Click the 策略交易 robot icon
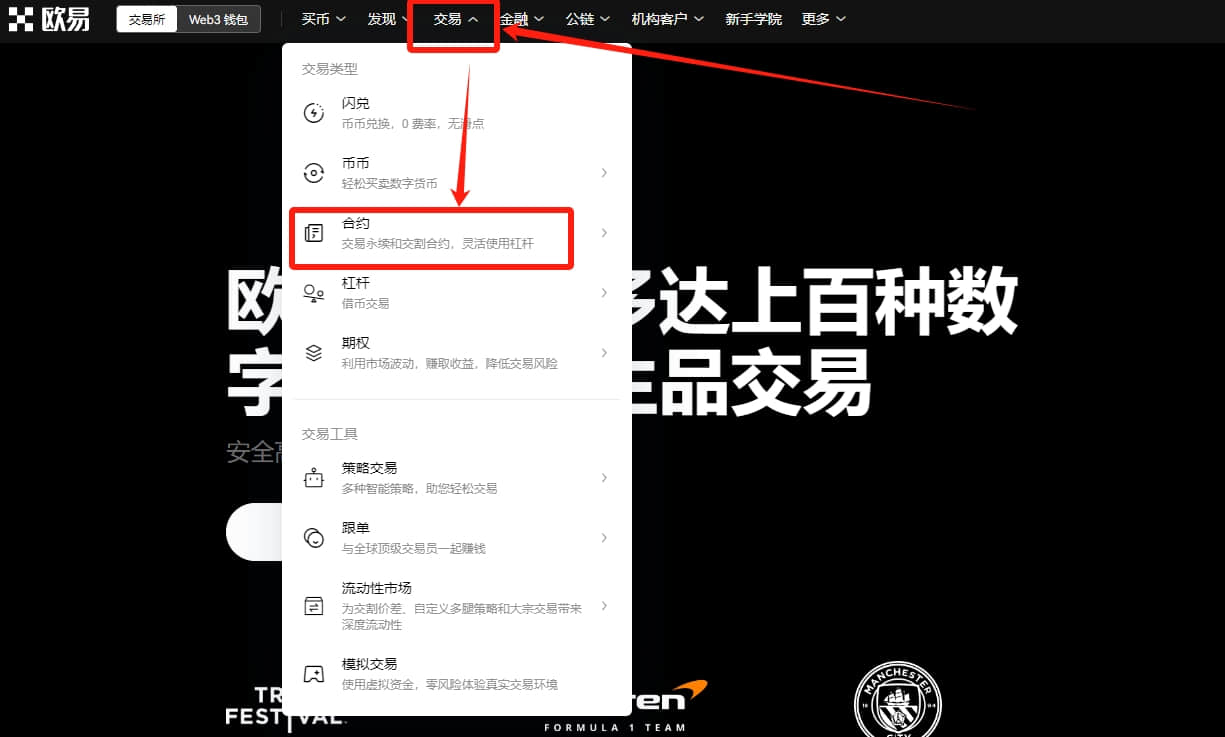Screen dimensions: 1225x737 click(314, 478)
